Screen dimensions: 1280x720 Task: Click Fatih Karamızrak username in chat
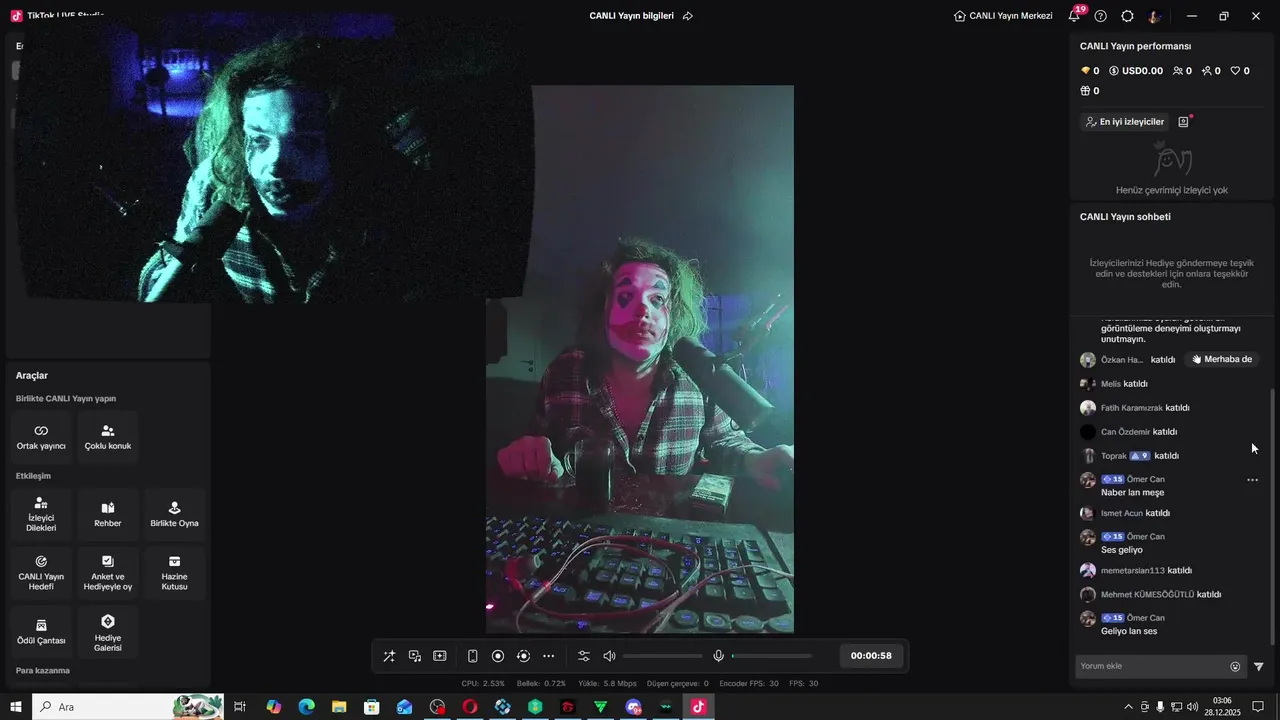[x=1132, y=408]
